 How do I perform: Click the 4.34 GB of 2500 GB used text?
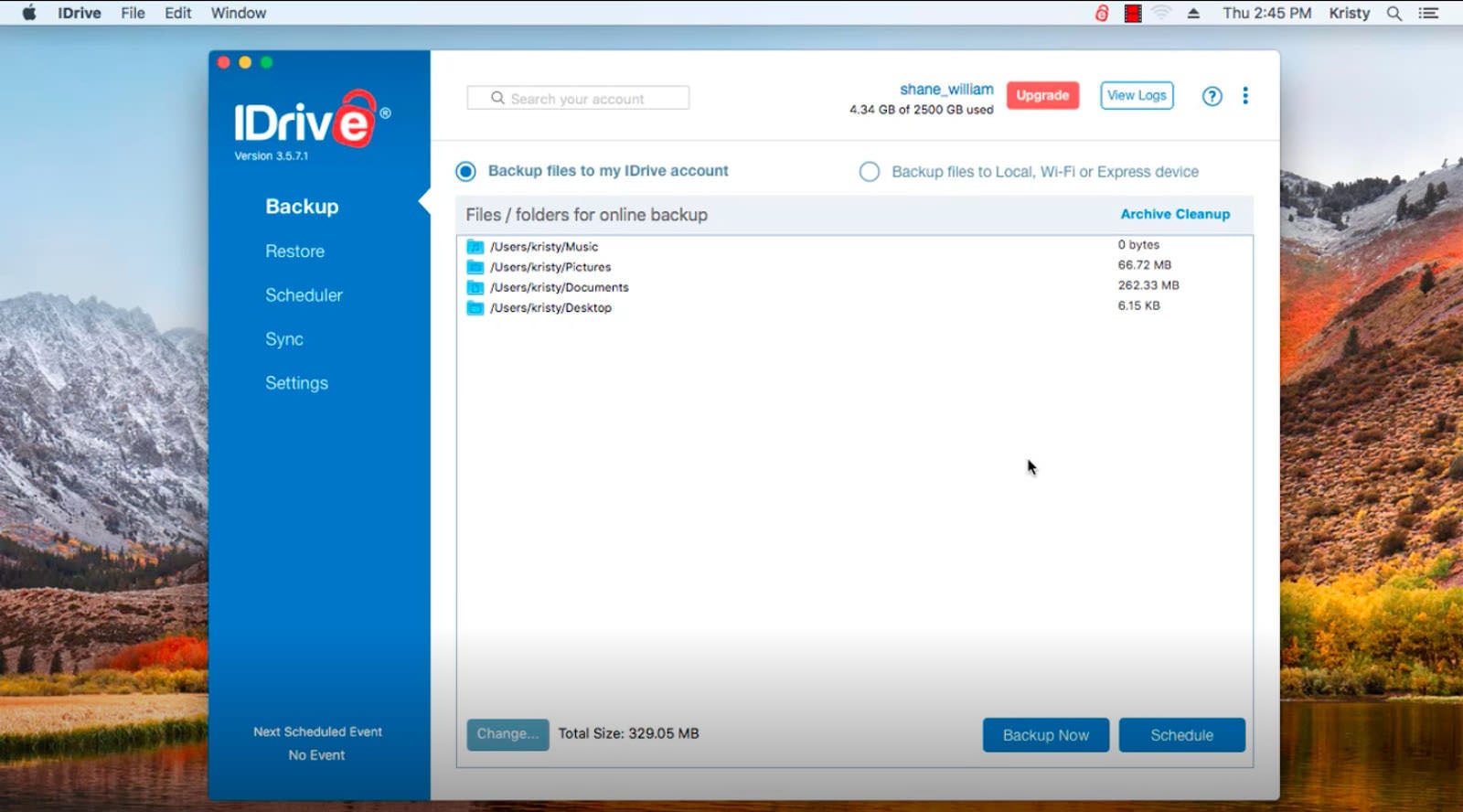[x=921, y=110]
